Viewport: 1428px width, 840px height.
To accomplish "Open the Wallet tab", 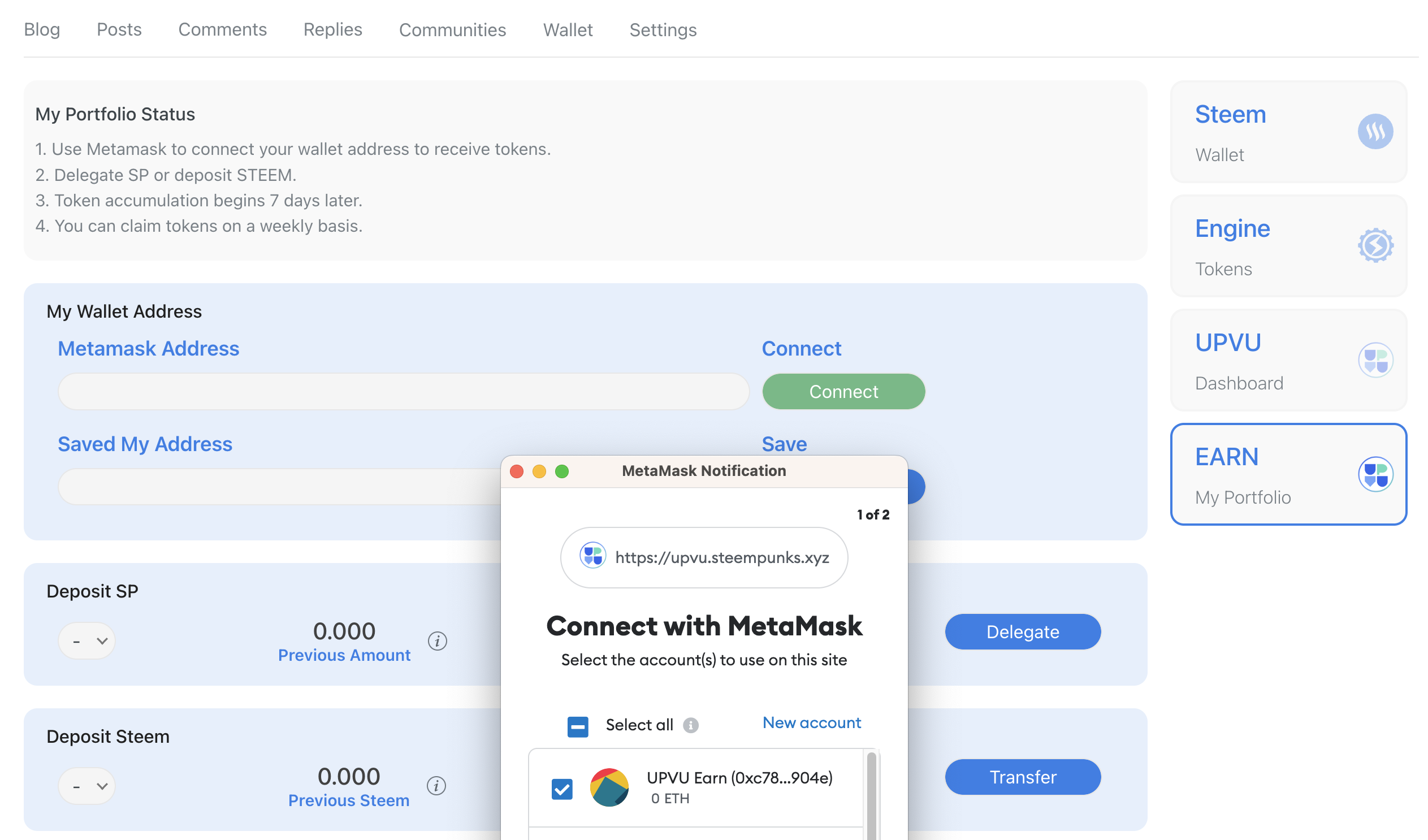I will (x=567, y=29).
